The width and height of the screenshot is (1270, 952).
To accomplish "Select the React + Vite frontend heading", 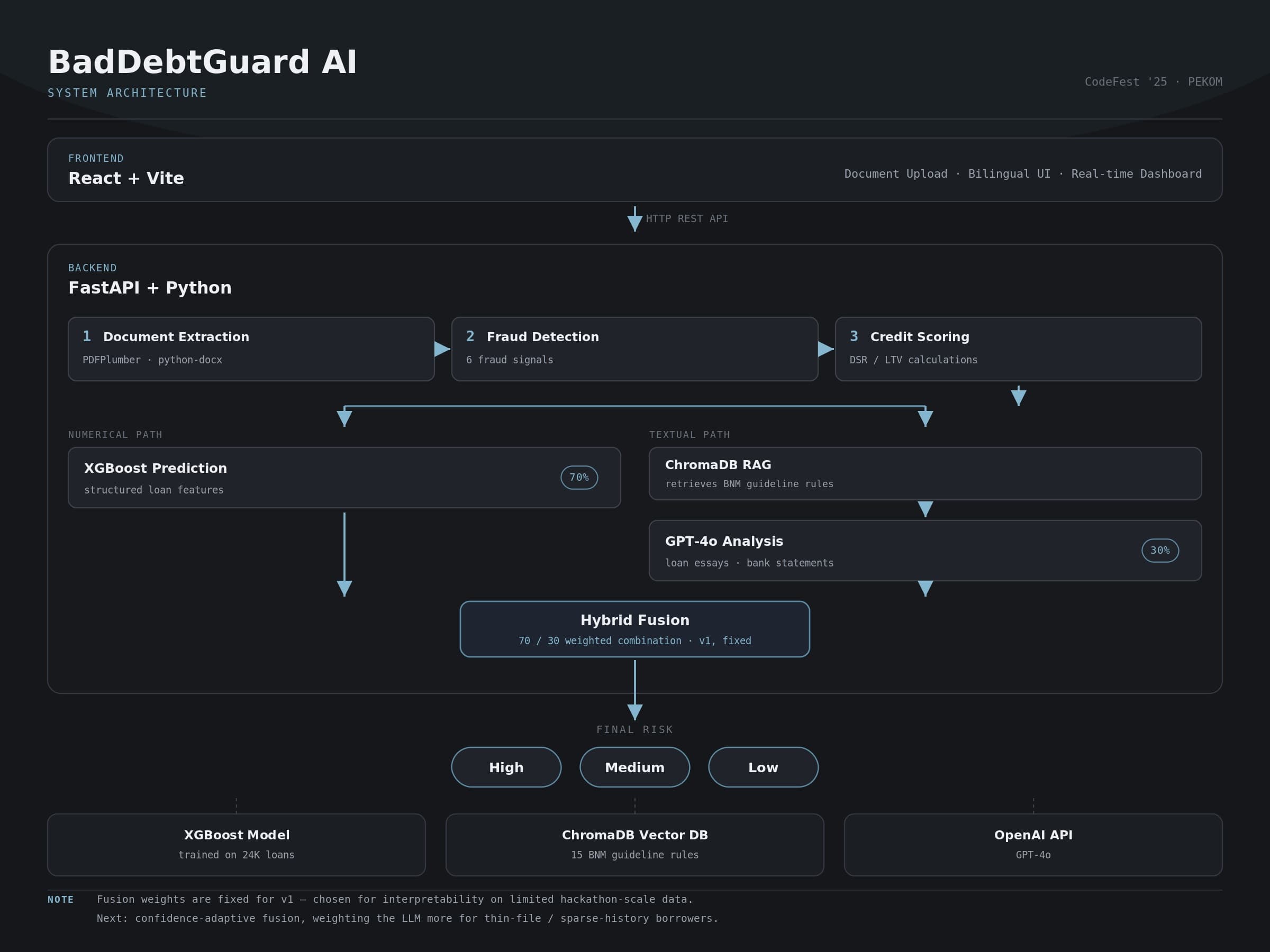I will pyautogui.click(x=126, y=178).
